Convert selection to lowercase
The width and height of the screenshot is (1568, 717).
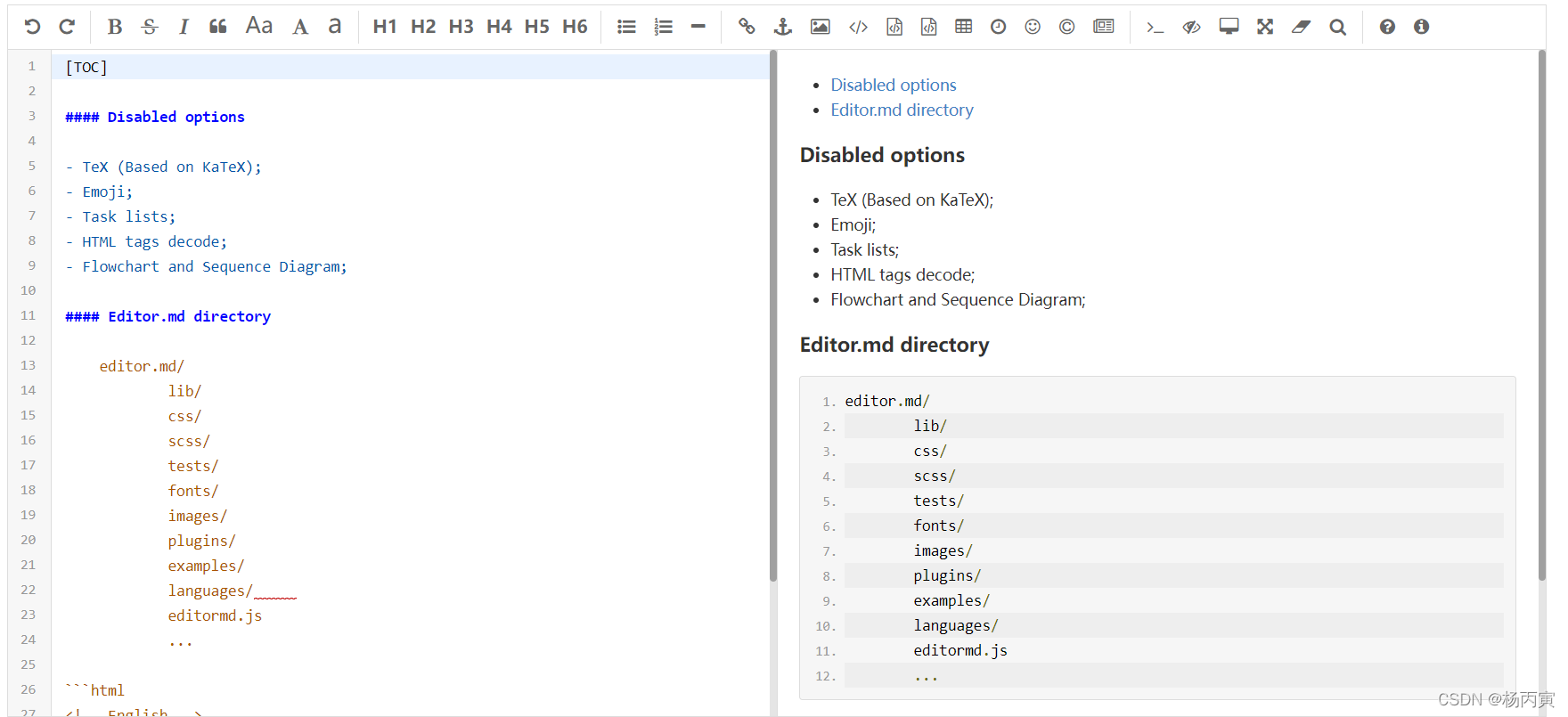pos(334,26)
